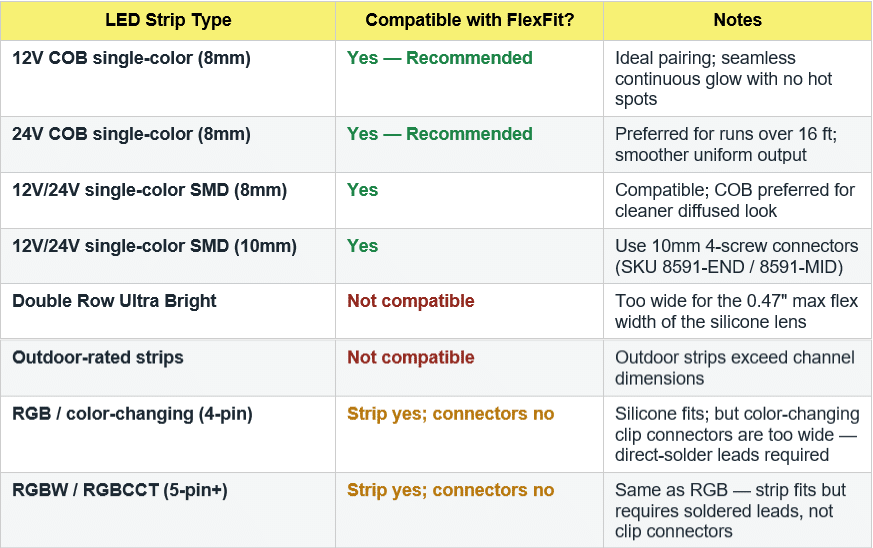Click the "Outdoor strips exceed channel dimensions" note

734,368
